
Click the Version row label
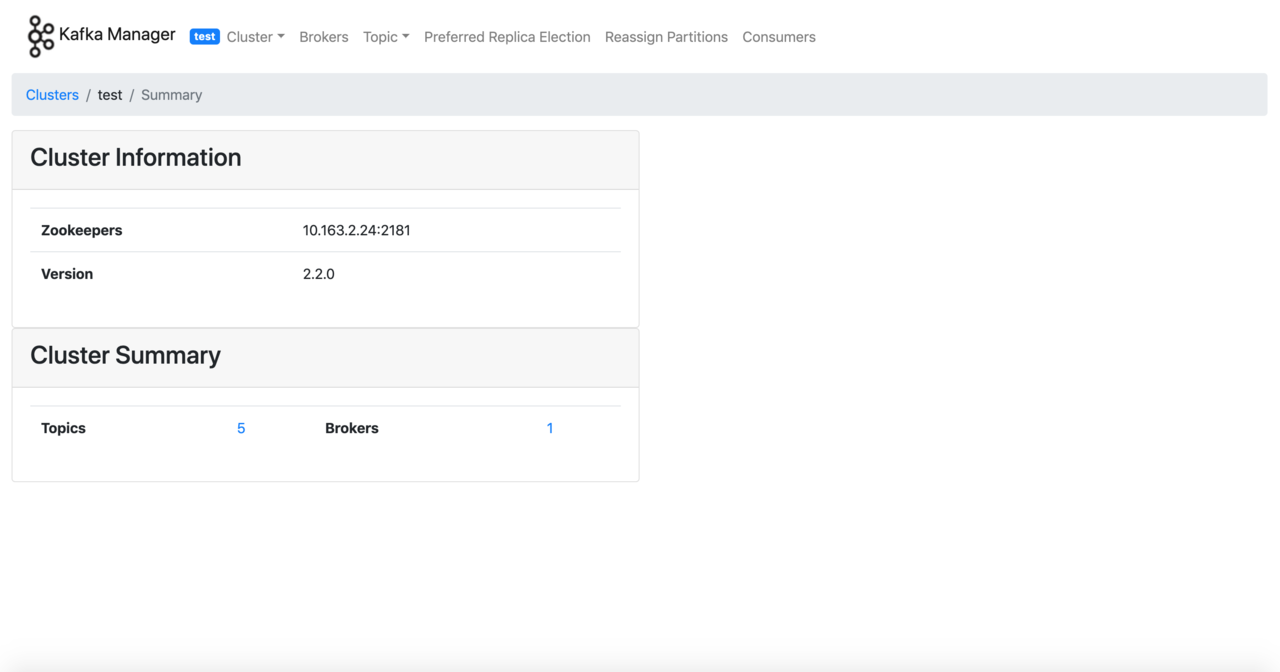click(67, 274)
